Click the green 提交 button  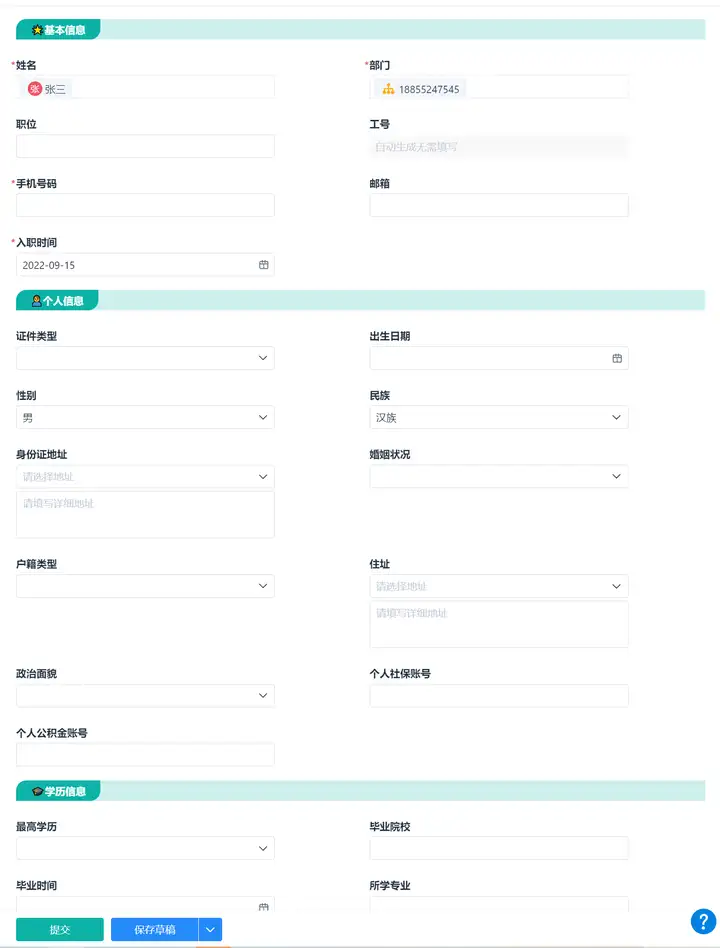(x=60, y=929)
